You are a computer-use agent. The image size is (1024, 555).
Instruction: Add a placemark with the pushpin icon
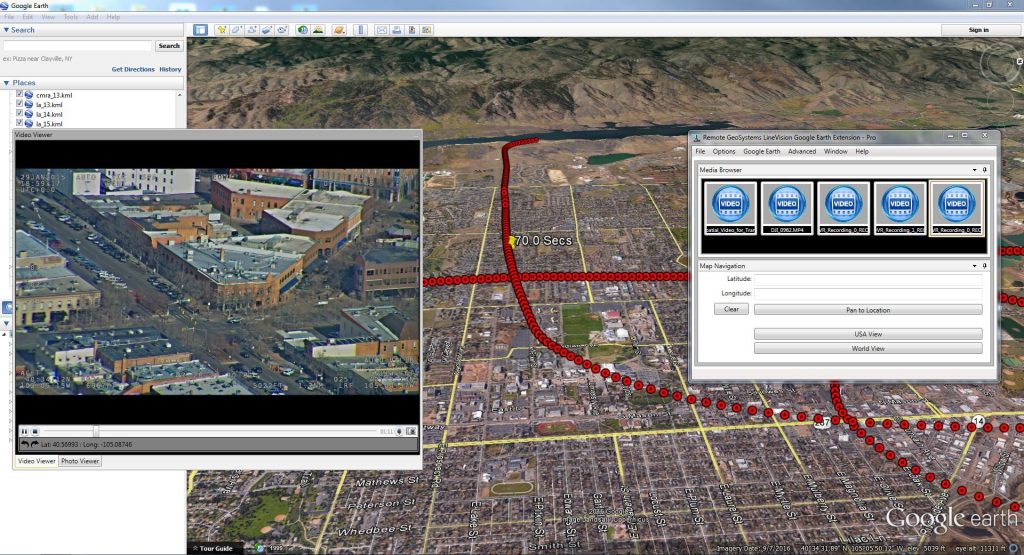222,30
